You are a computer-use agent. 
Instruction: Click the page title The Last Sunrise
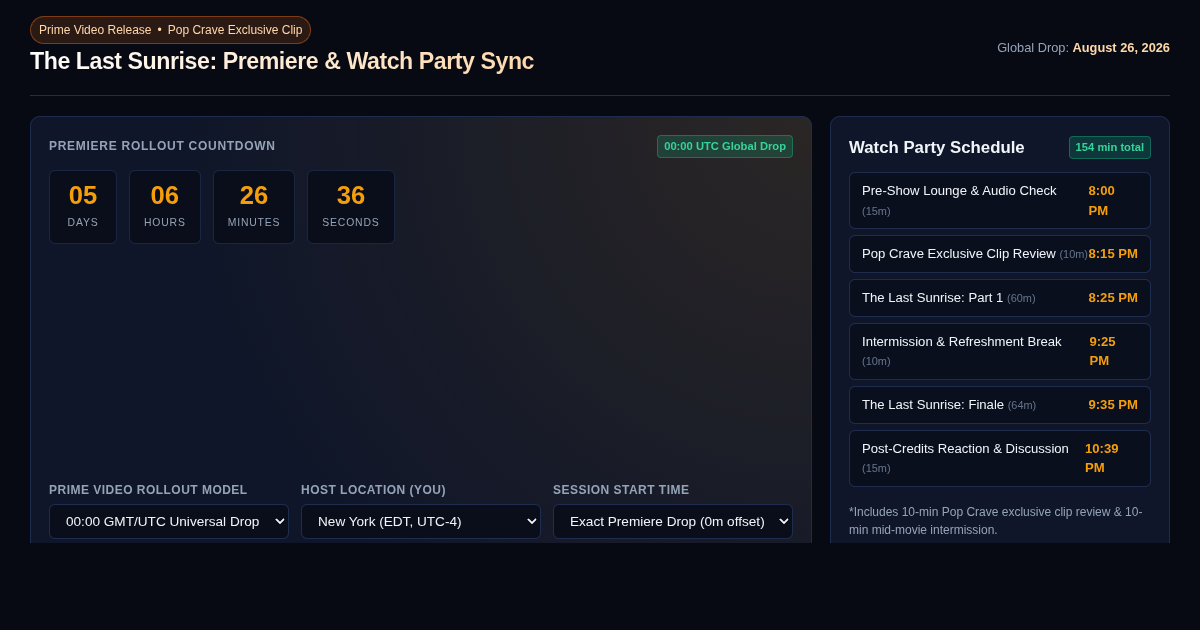click(x=282, y=61)
